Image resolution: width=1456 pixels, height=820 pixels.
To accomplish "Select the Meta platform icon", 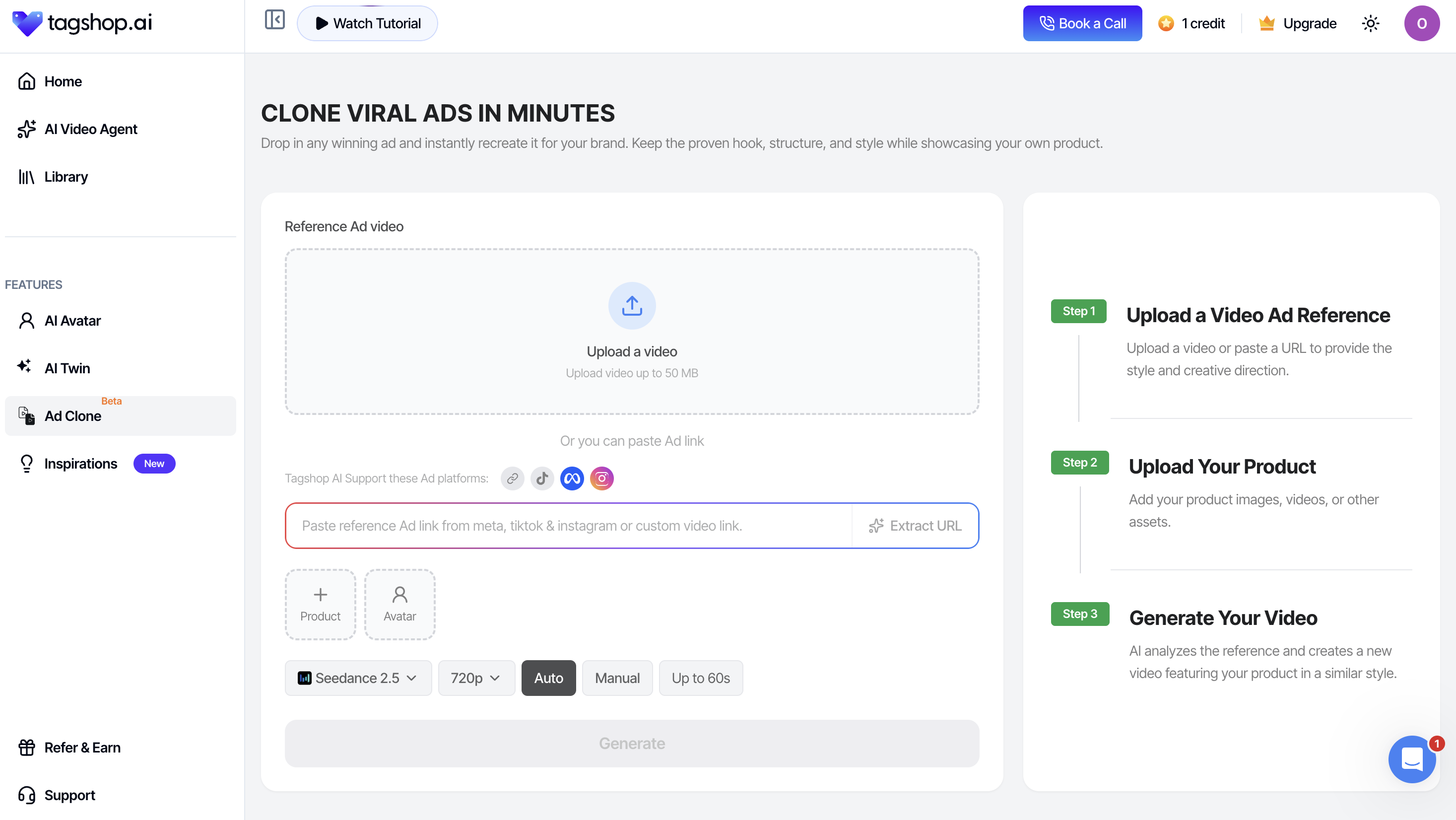I will 572,478.
